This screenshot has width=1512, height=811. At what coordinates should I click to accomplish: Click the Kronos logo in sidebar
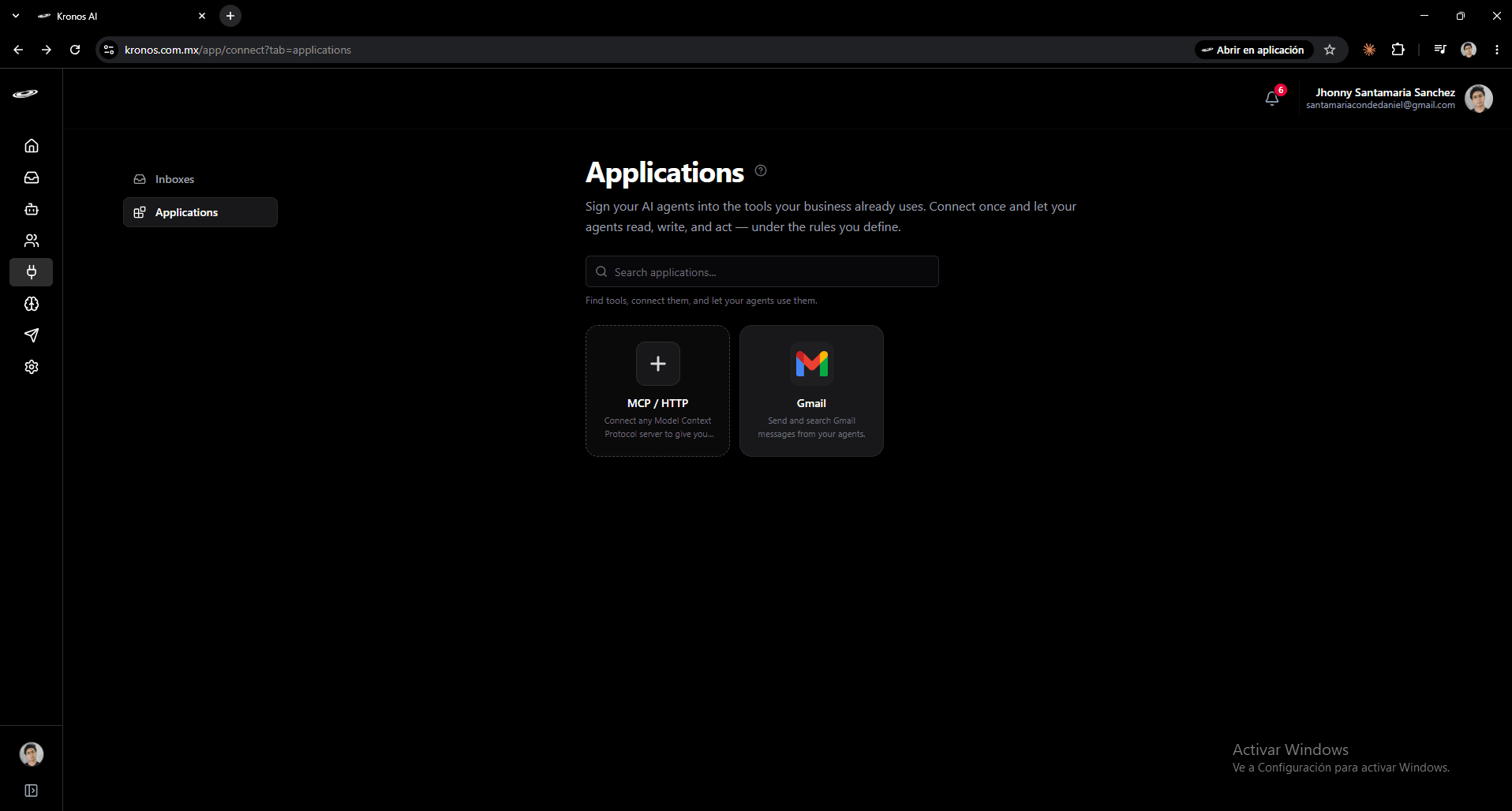click(25, 94)
